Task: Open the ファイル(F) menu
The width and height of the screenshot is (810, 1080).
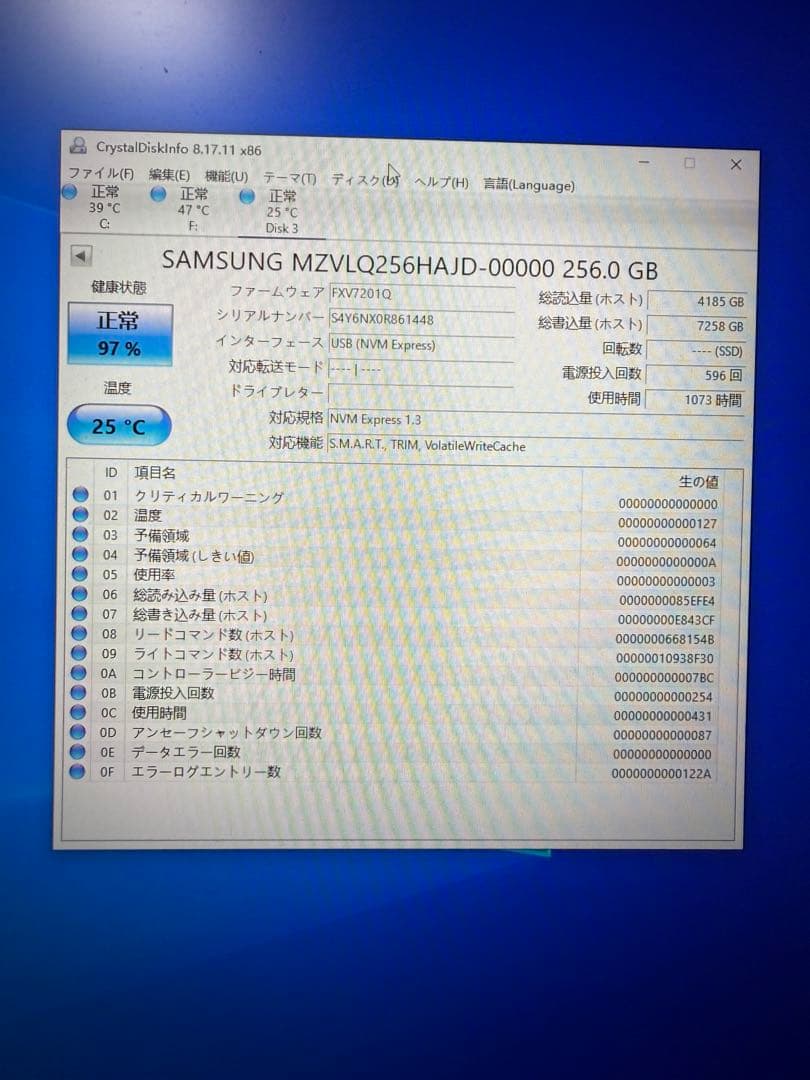Action: (x=101, y=174)
